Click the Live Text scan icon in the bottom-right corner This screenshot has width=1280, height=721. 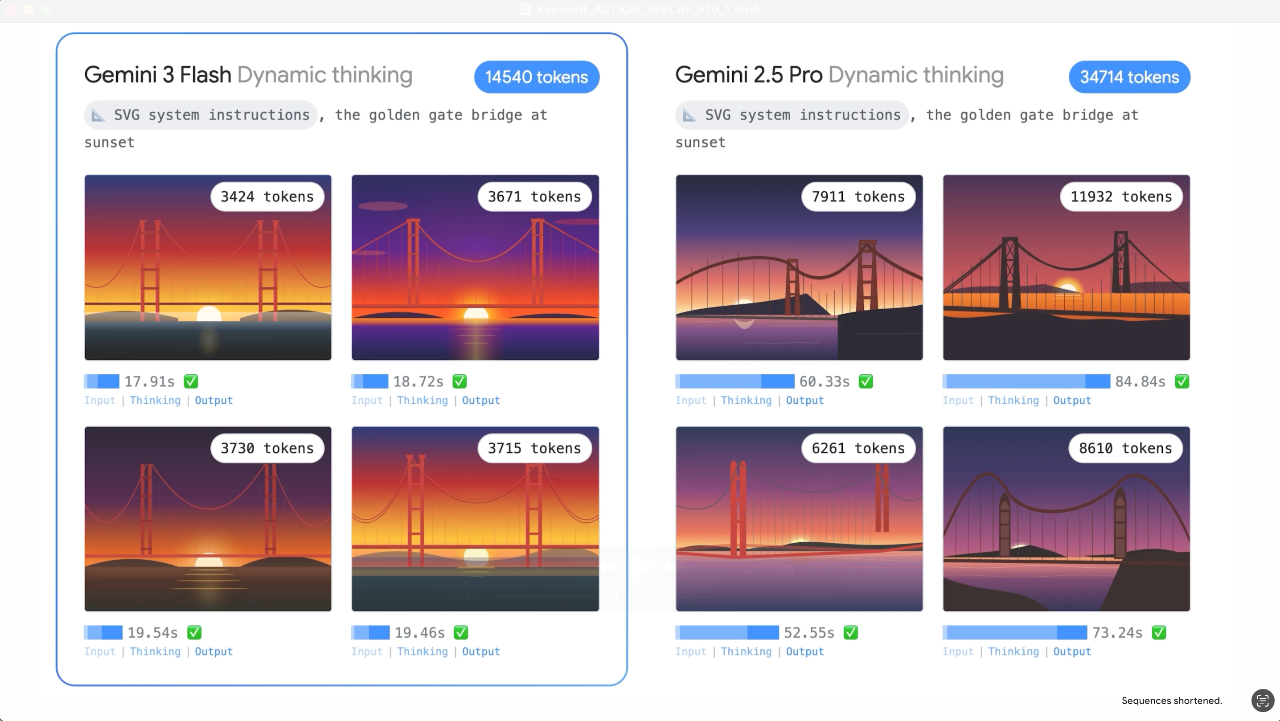coord(1263,700)
